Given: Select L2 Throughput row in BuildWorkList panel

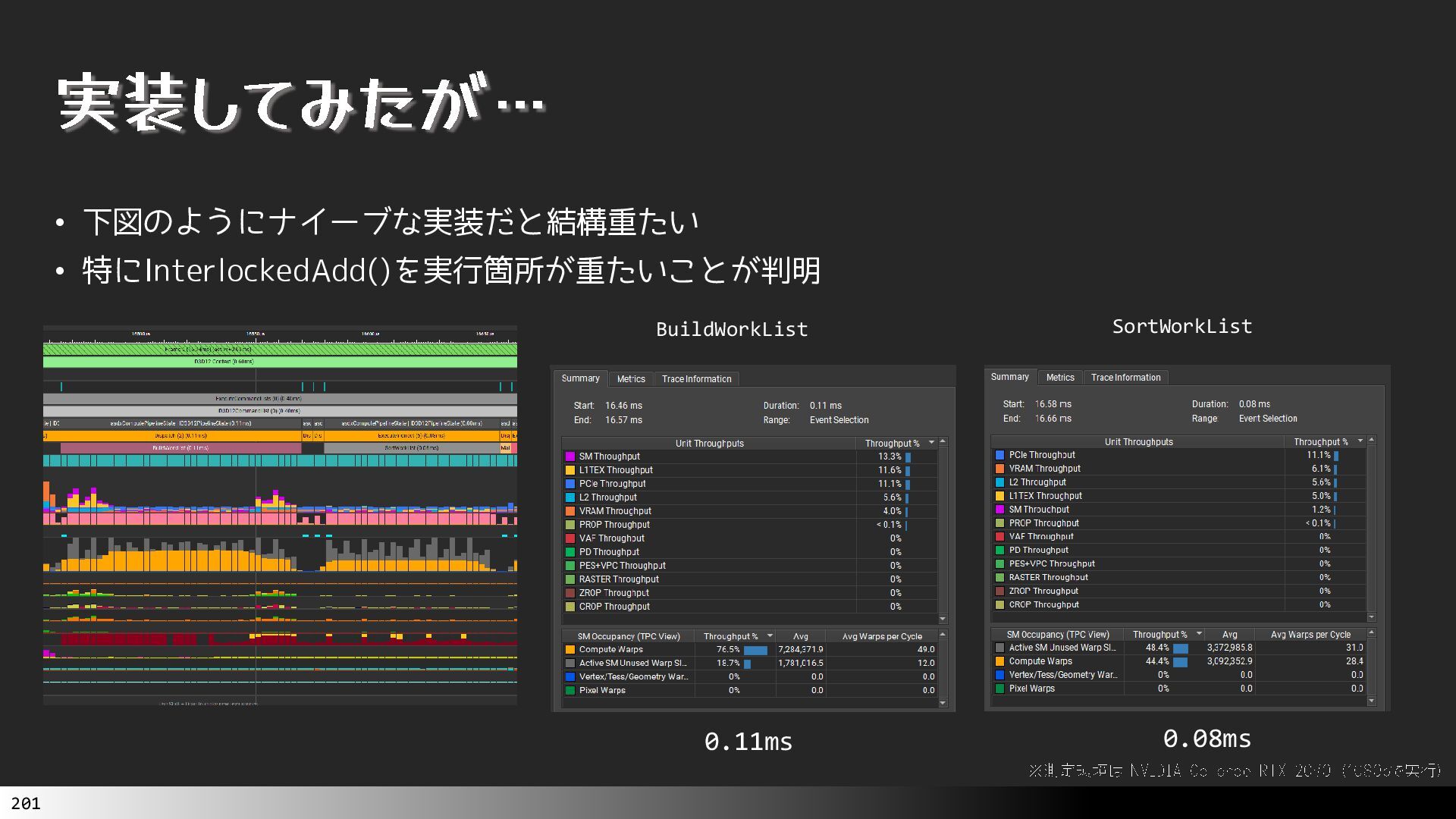Looking at the screenshot, I should pyautogui.click(x=750, y=497).
